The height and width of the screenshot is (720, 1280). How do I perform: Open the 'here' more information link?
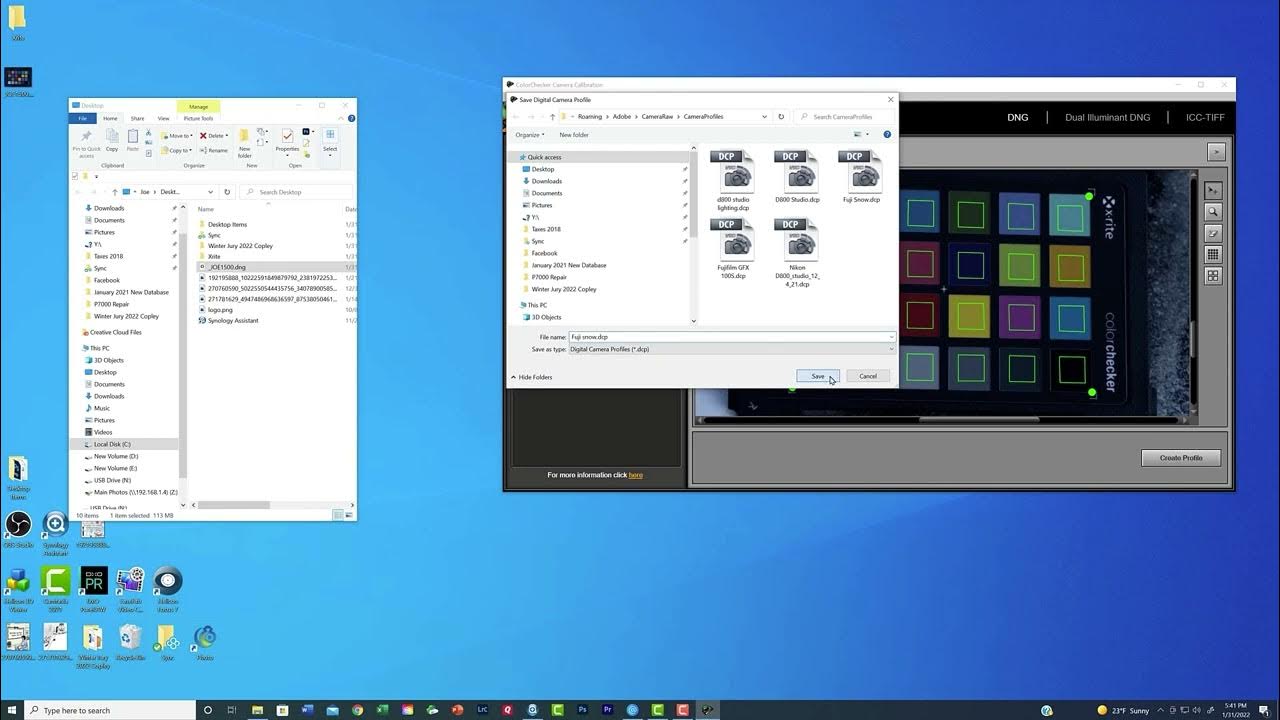[x=636, y=475]
